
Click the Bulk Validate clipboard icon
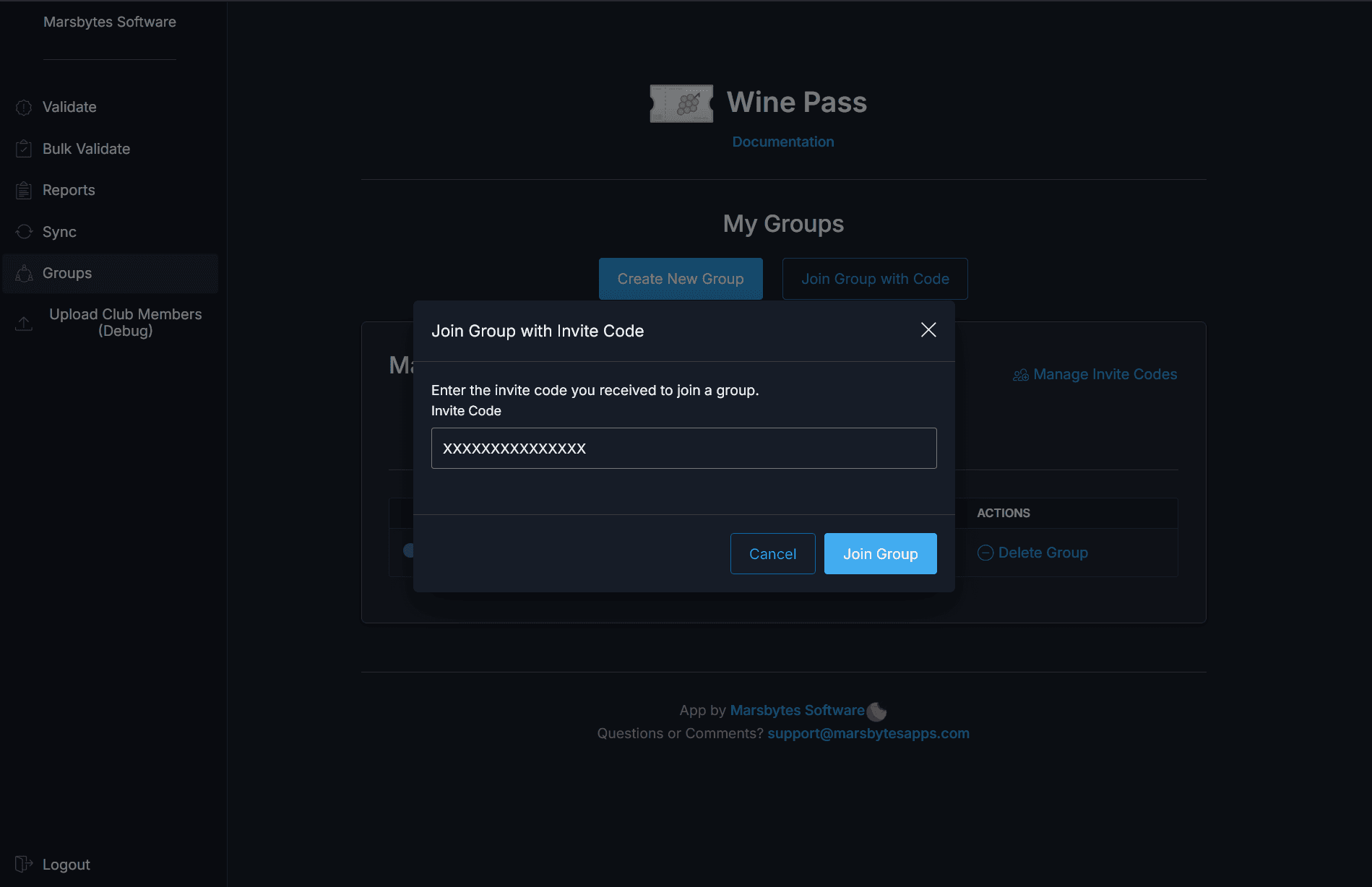coord(23,148)
